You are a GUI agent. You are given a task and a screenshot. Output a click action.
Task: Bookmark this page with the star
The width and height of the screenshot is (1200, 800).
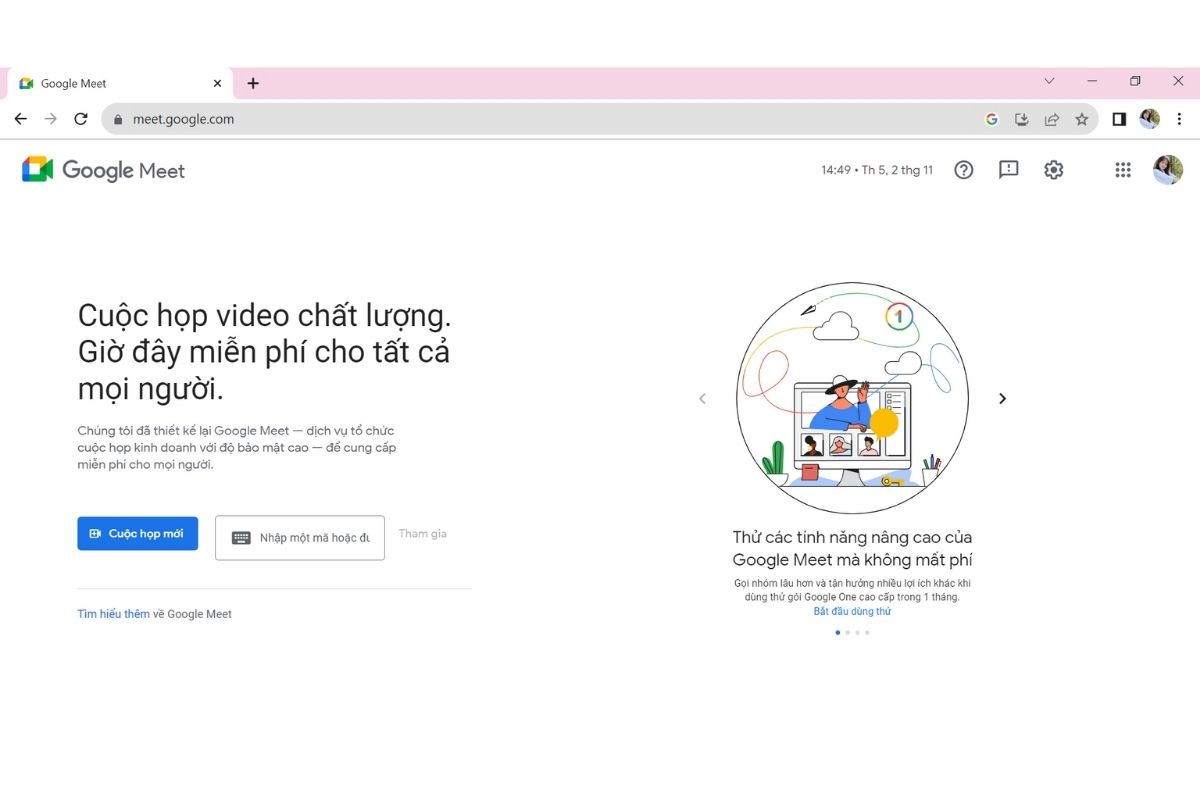pos(1081,119)
